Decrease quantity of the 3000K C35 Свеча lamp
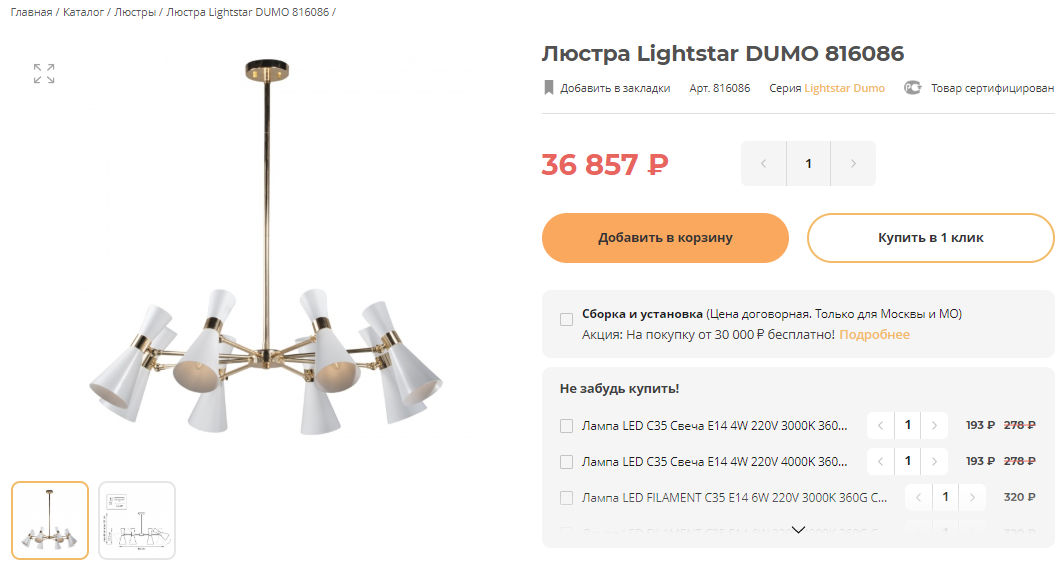 coord(881,426)
